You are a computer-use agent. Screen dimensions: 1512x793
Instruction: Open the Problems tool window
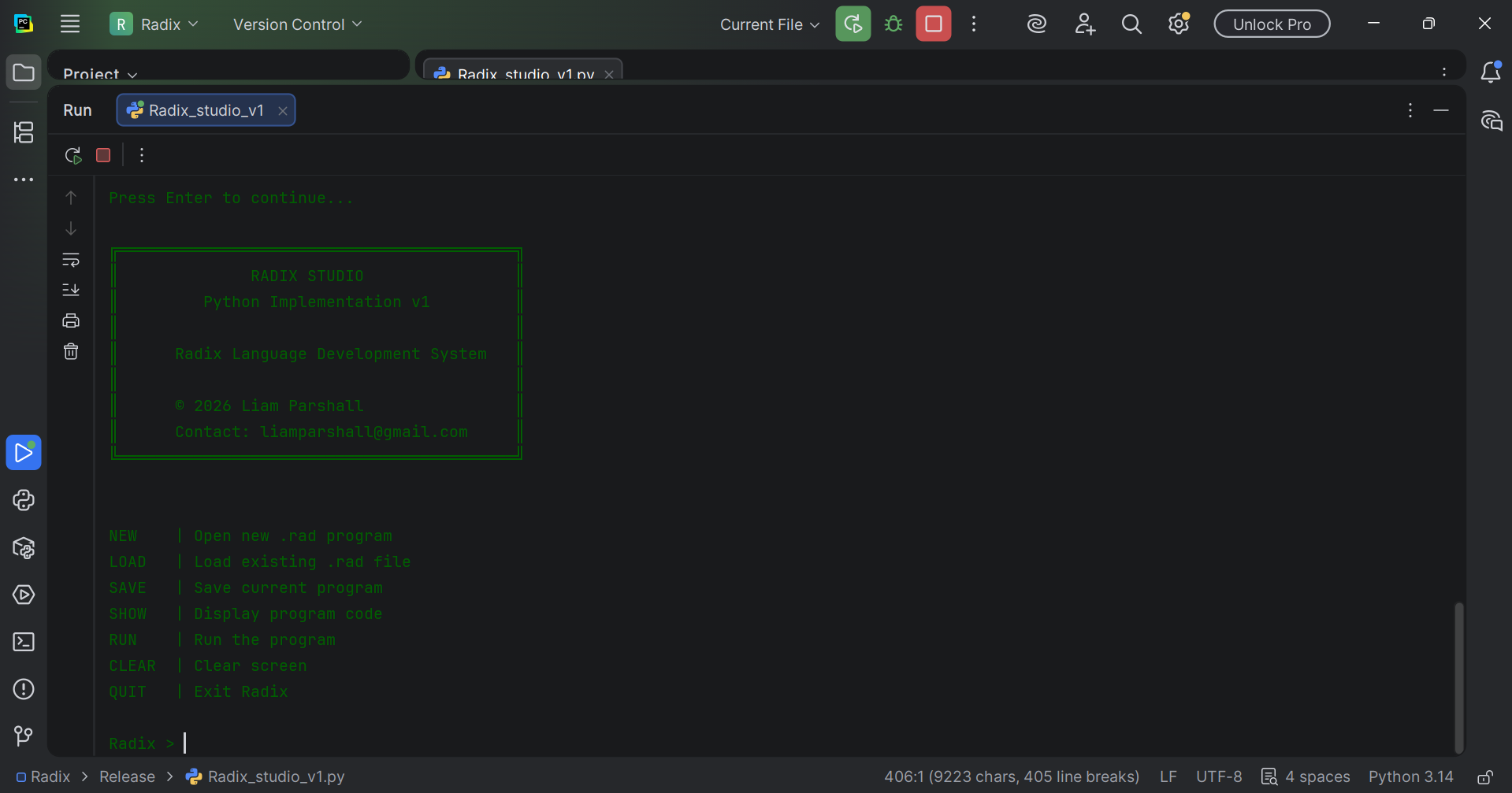tap(24, 689)
